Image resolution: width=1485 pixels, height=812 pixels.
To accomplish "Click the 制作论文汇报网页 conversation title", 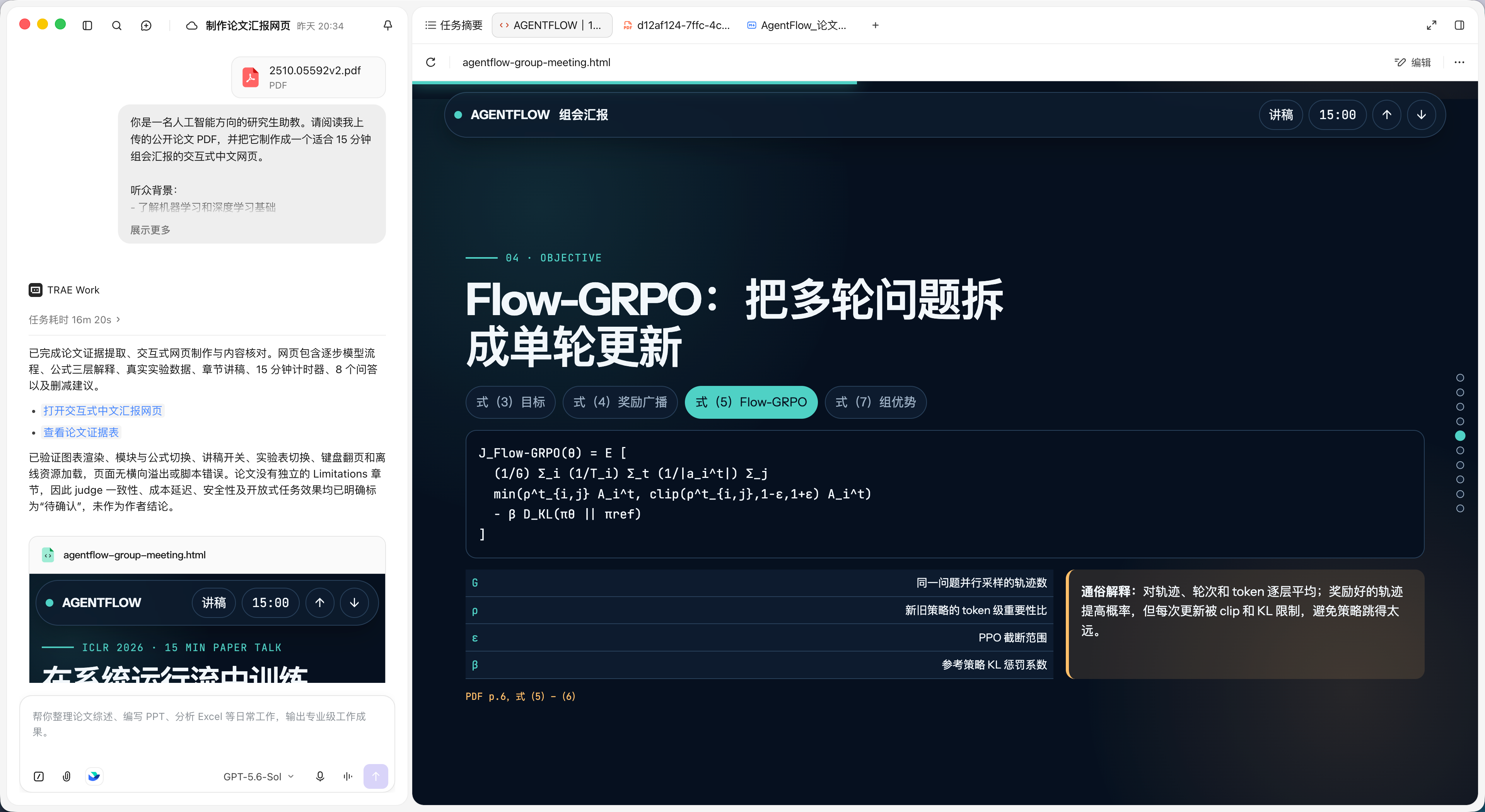I will (248, 26).
